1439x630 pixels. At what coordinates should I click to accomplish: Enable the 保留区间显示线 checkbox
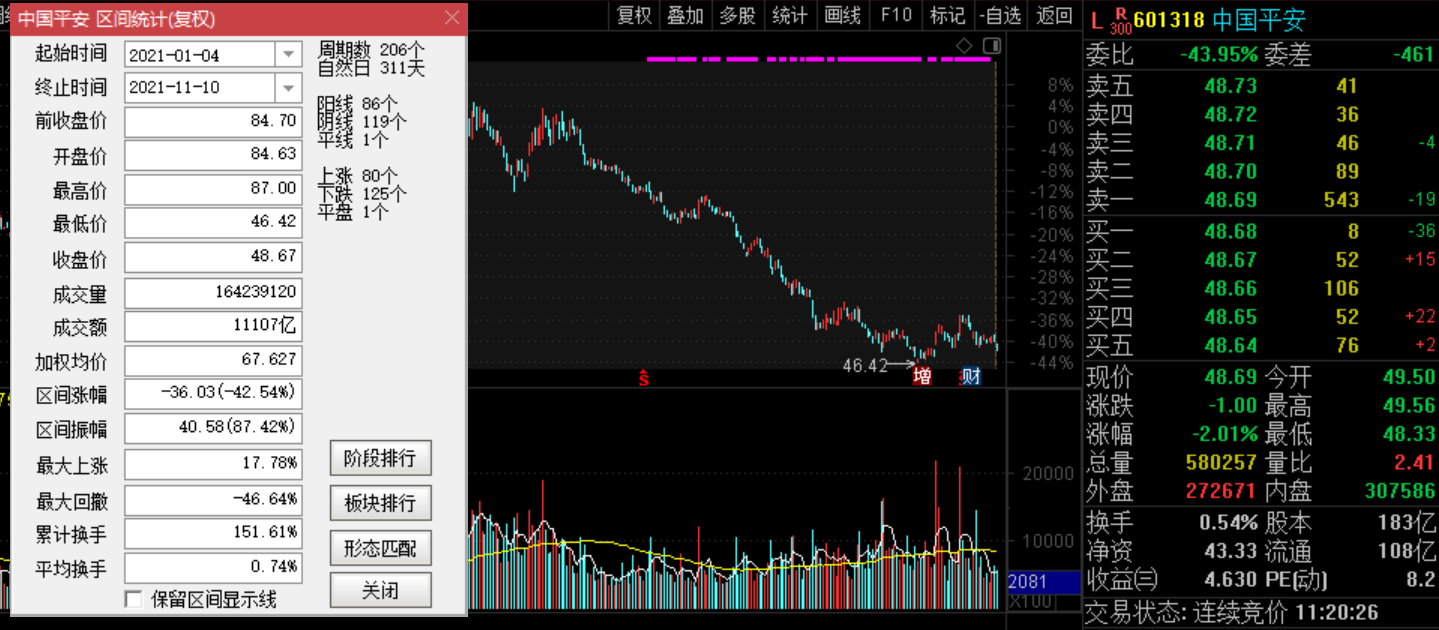(x=133, y=599)
